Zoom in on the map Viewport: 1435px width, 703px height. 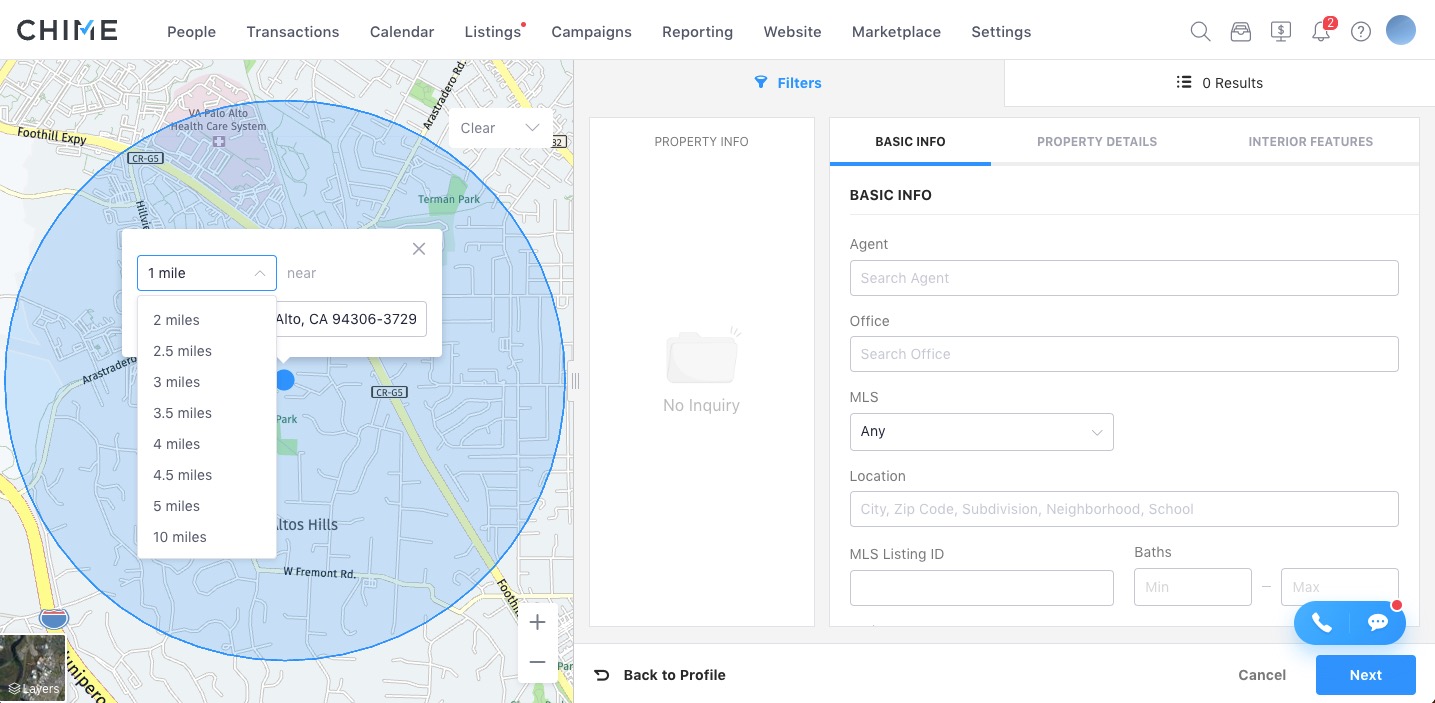click(537, 622)
